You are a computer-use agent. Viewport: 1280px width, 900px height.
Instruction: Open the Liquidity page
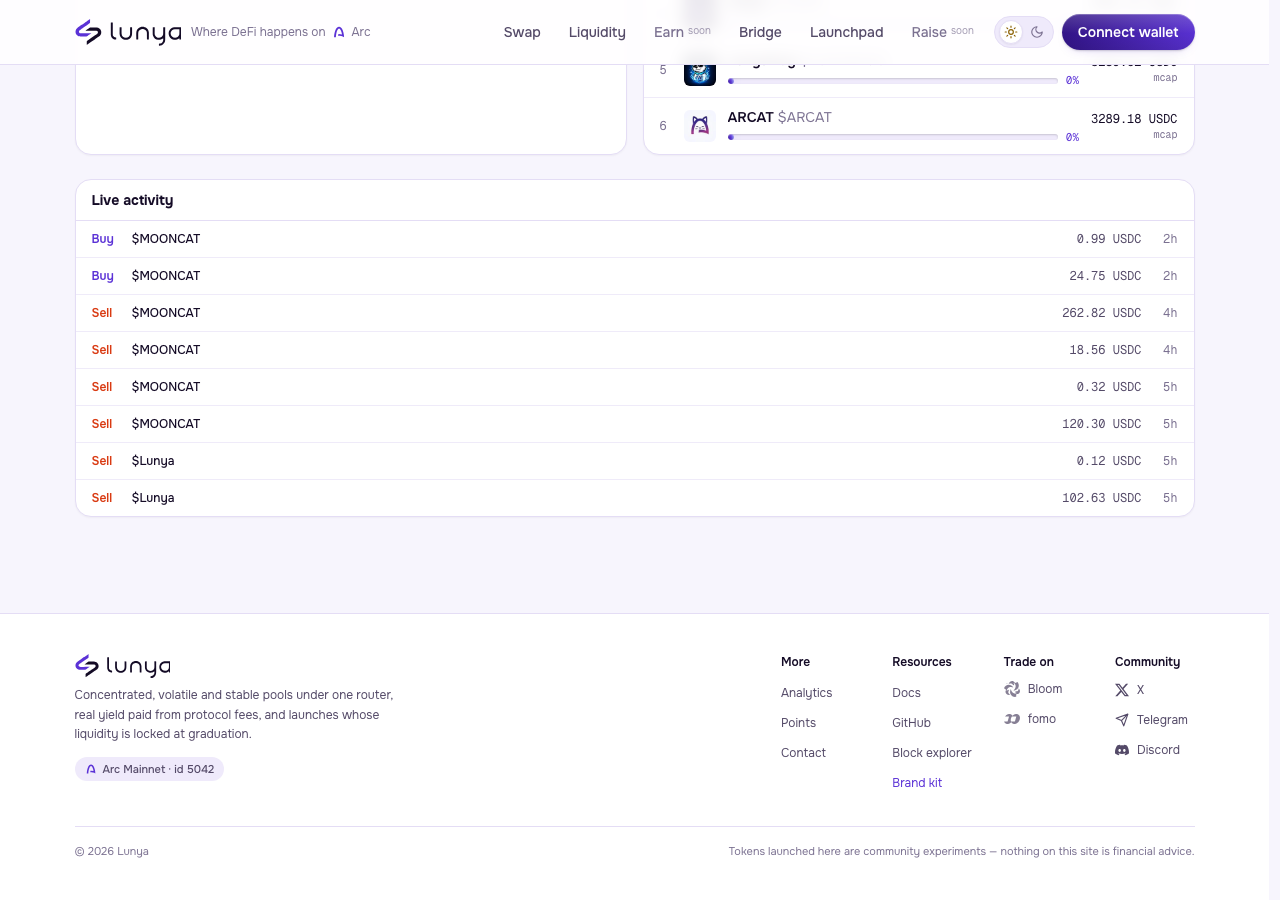click(597, 32)
